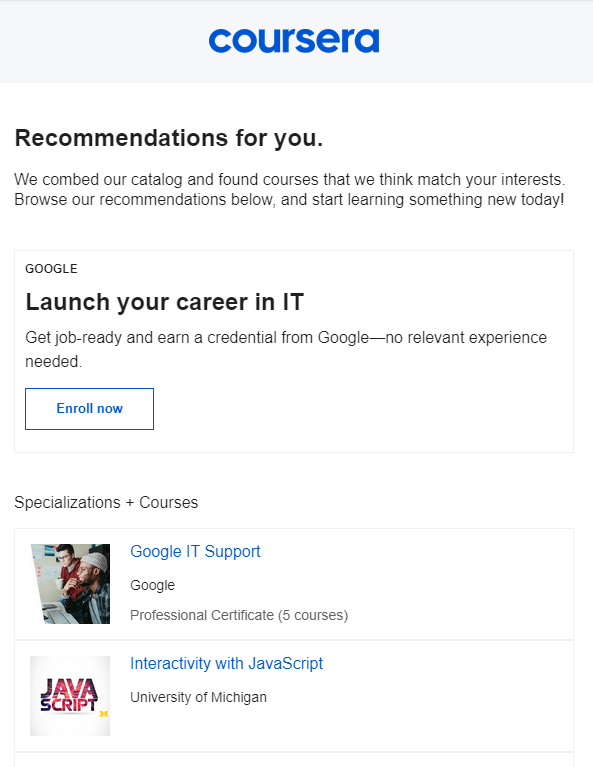Image resolution: width=593 pixels, height=767 pixels.
Task: Click the 'Launch your career in IT' heading
Action: pos(165,302)
